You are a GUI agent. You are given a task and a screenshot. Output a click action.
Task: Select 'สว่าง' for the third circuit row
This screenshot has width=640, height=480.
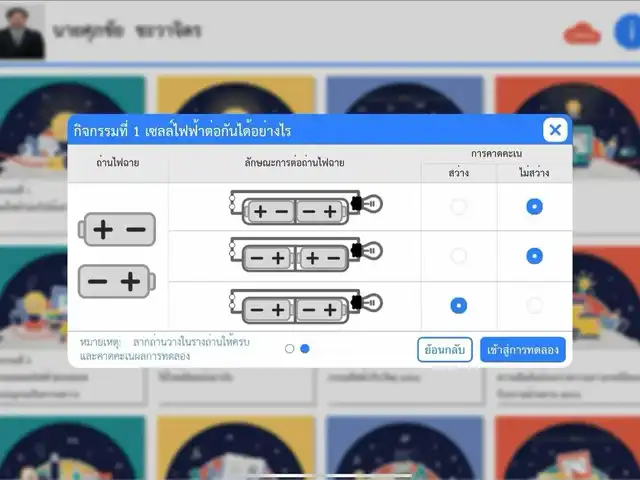458,305
